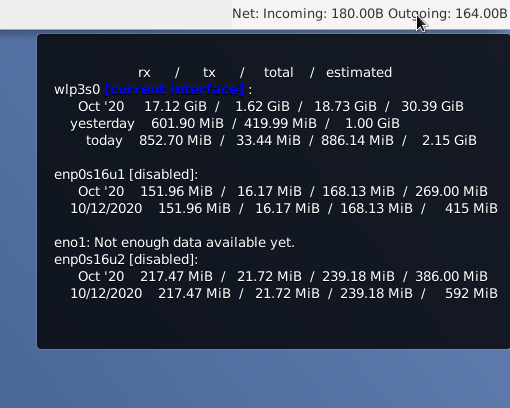Click the blue '[current interface]' label
This screenshot has height=408, width=510.
click(174, 90)
